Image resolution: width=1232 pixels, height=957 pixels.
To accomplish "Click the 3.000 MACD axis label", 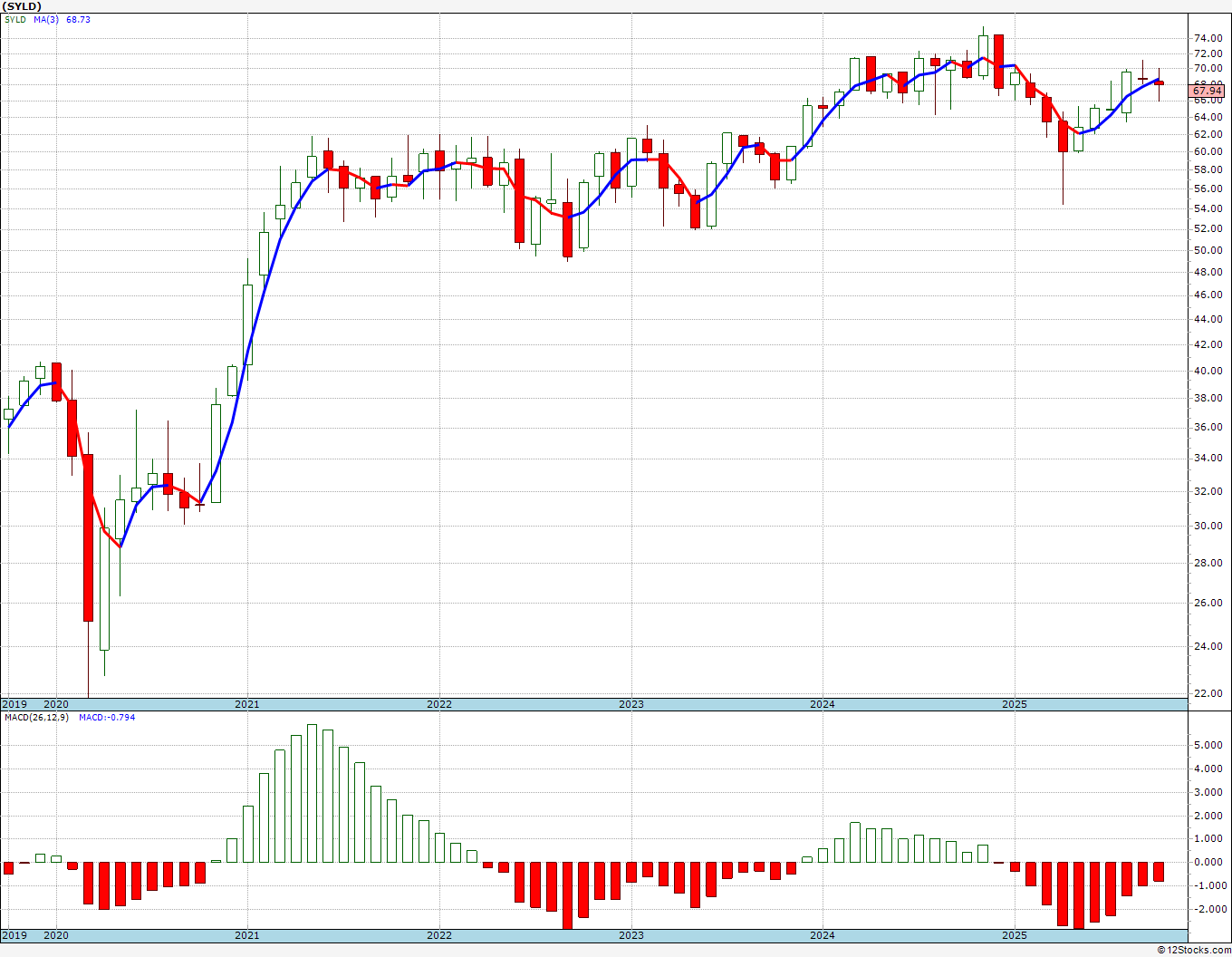I will [x=1210, y=792].
